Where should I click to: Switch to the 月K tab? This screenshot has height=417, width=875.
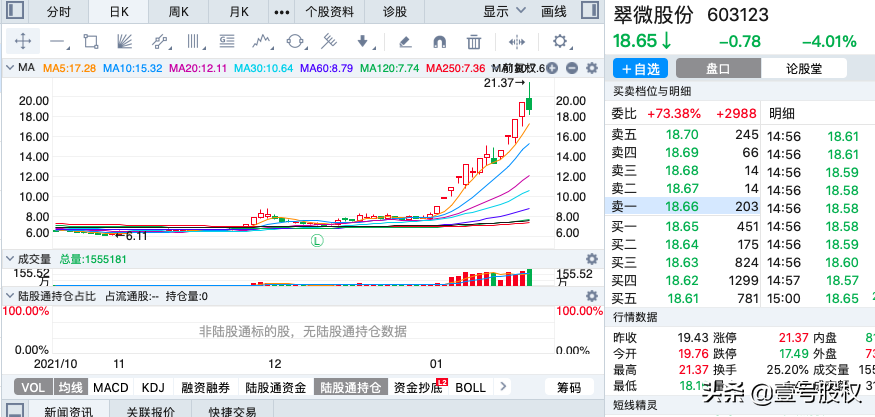[x=239, y=11]
